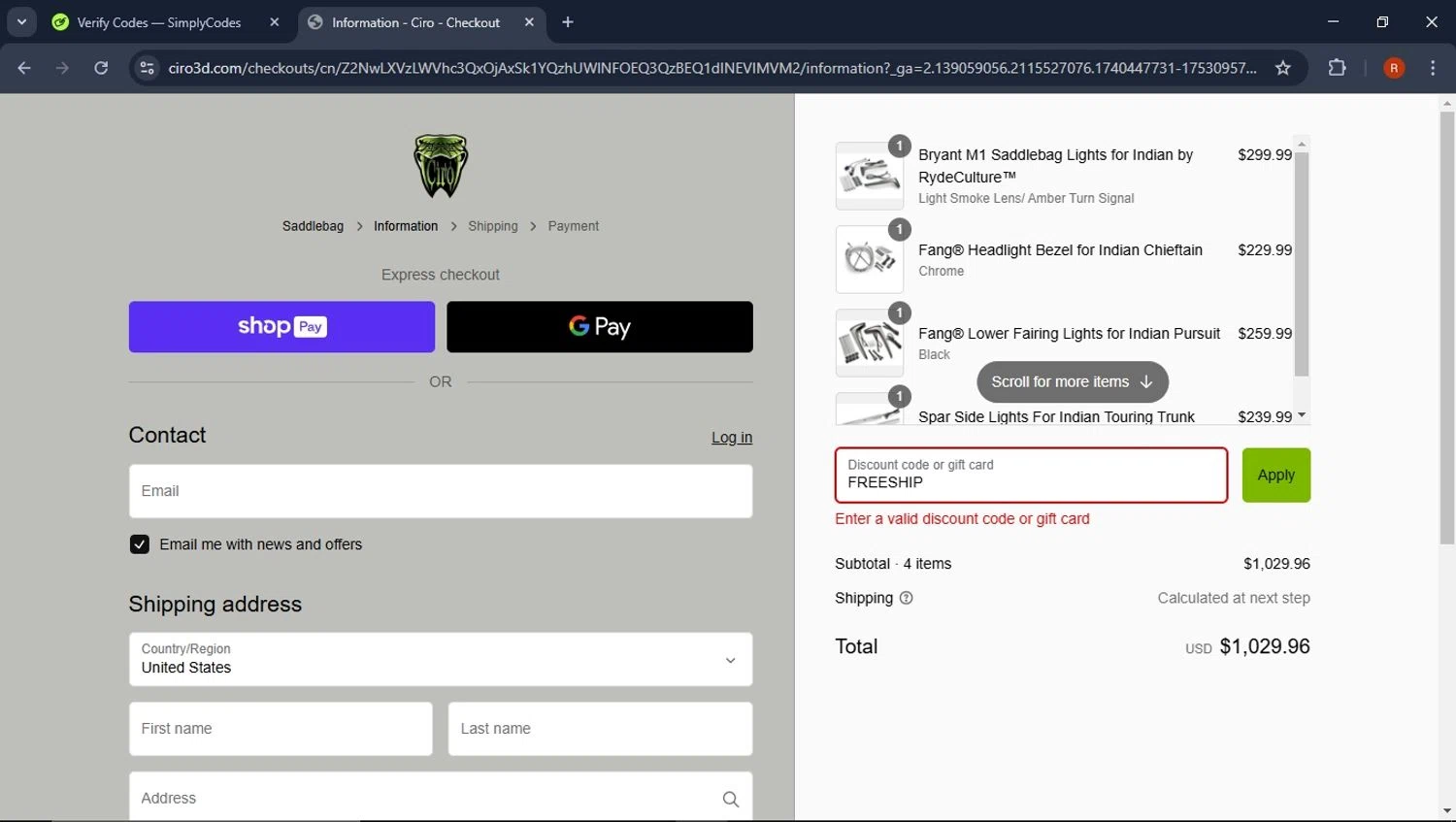This screenshot has height=822, width=1456.
Task: Select the Shipping breadcrumb step
Action: (493, 226)
